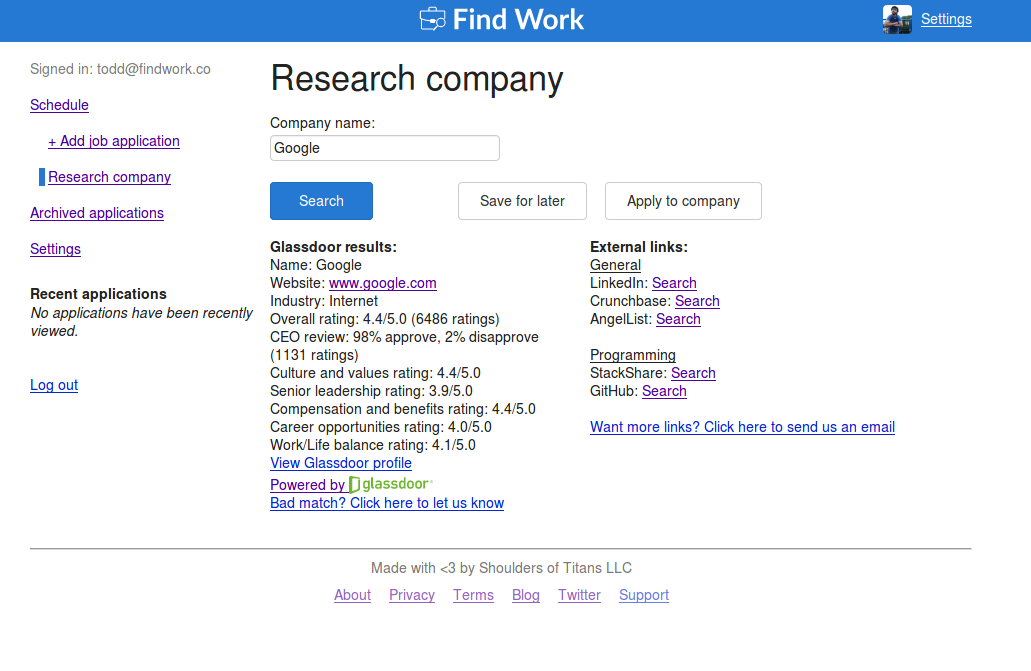Open the www.google.com website link
This screenshot has height=671, width=1031.
pyautogui.click(x=383, y=283)
